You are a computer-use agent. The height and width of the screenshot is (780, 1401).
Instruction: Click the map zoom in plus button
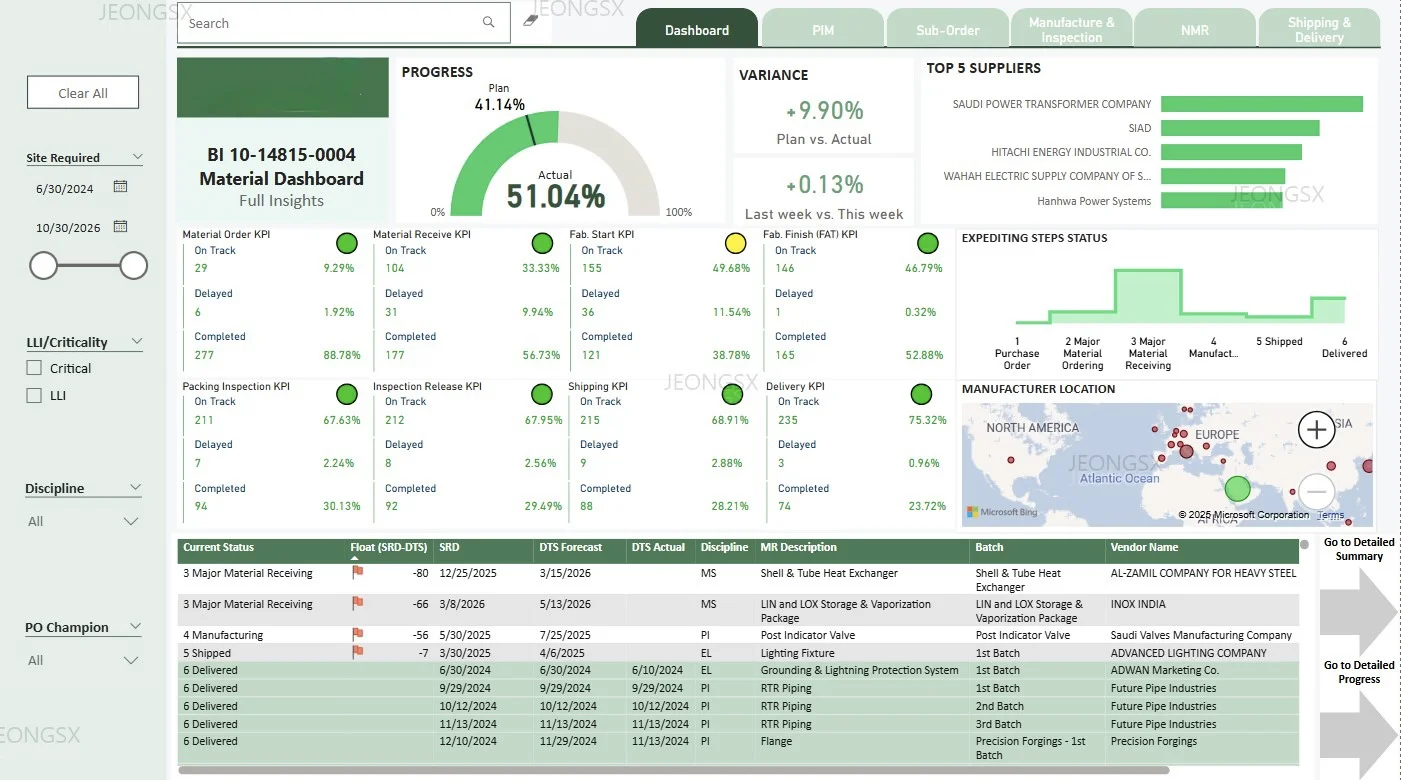pyautogui.click(x=1317, y=430)
